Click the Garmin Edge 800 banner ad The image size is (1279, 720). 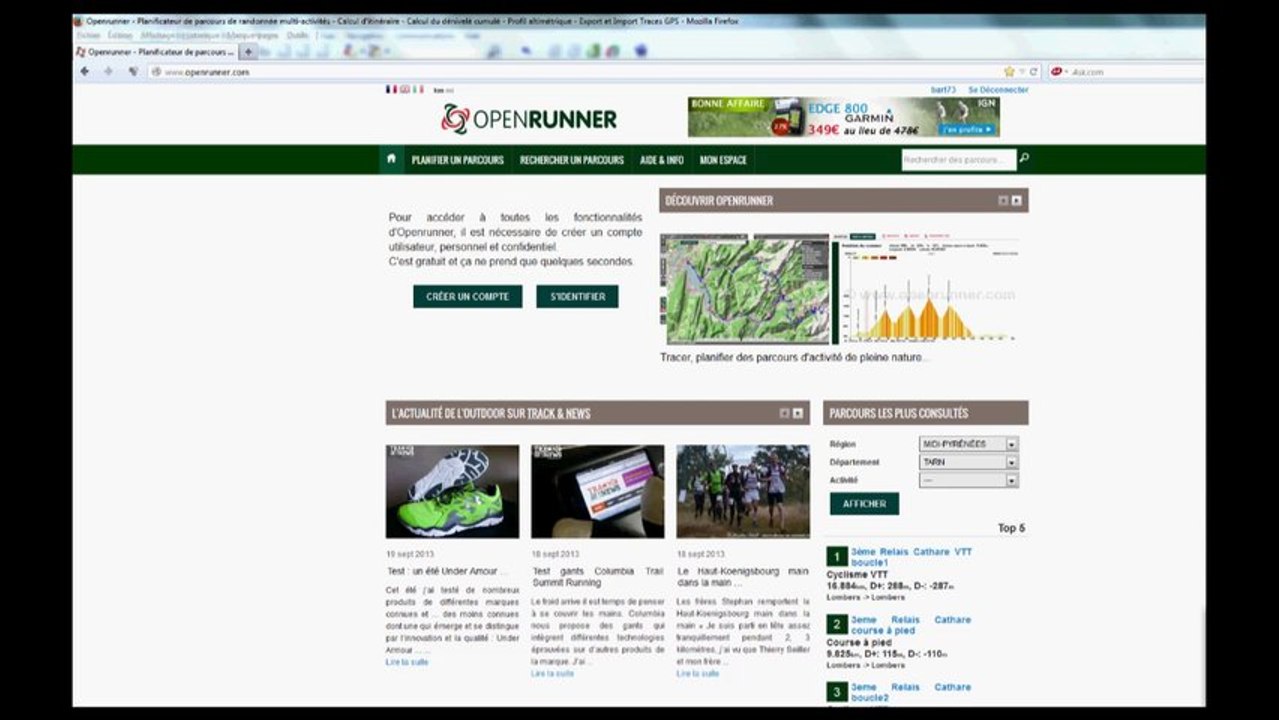(843, 117)
